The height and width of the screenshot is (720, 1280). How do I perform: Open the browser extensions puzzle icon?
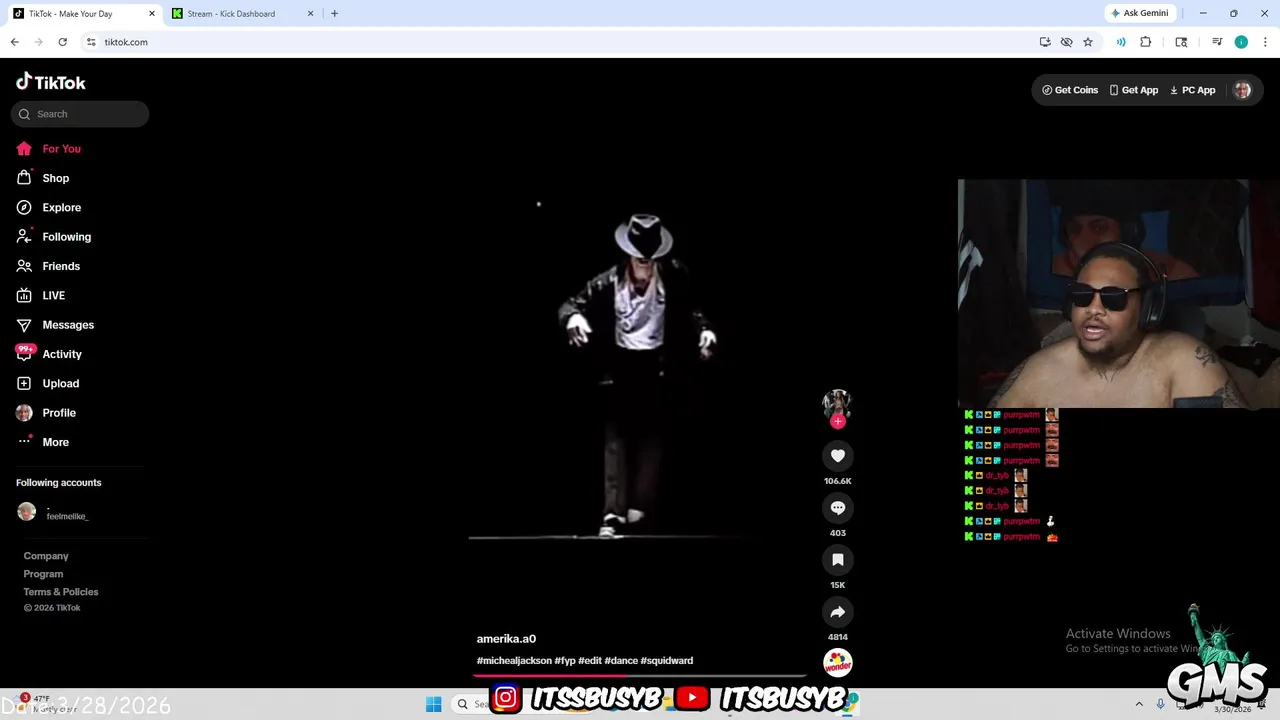tap(1146, 42)
